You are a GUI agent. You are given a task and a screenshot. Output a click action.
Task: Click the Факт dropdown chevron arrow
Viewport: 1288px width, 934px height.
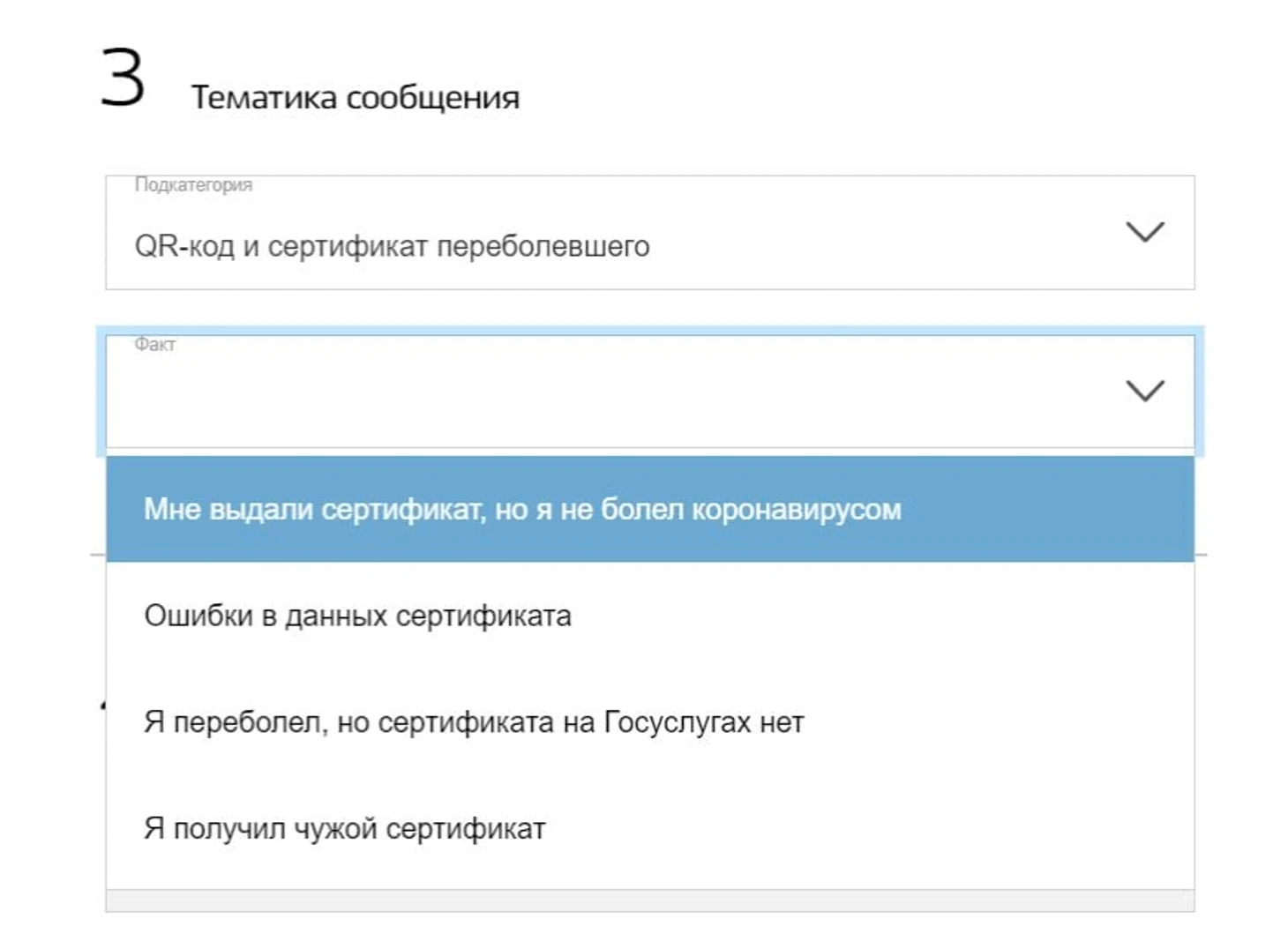[x=1145, y=391]
